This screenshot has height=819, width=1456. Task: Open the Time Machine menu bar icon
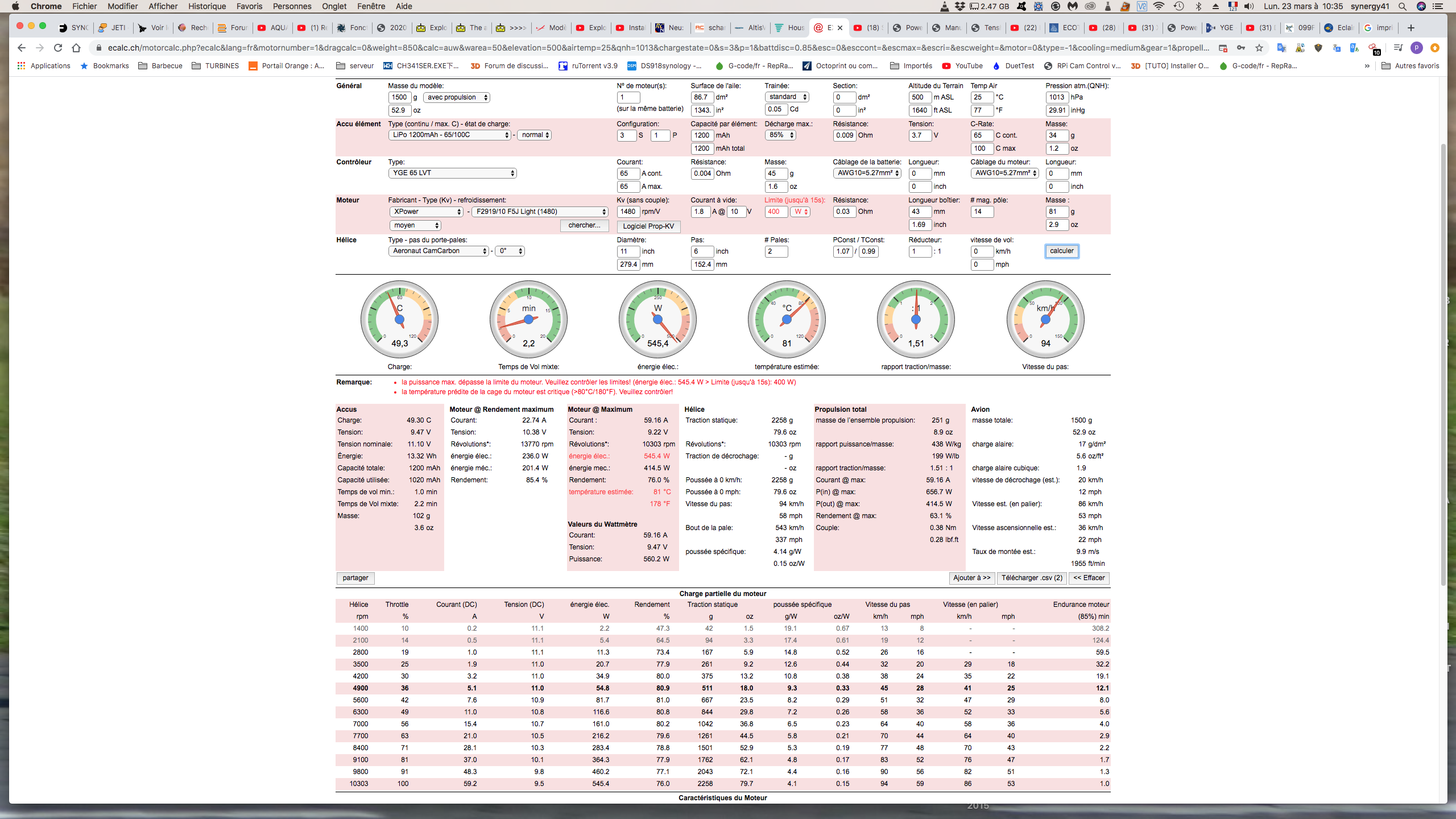[1178, 6]
